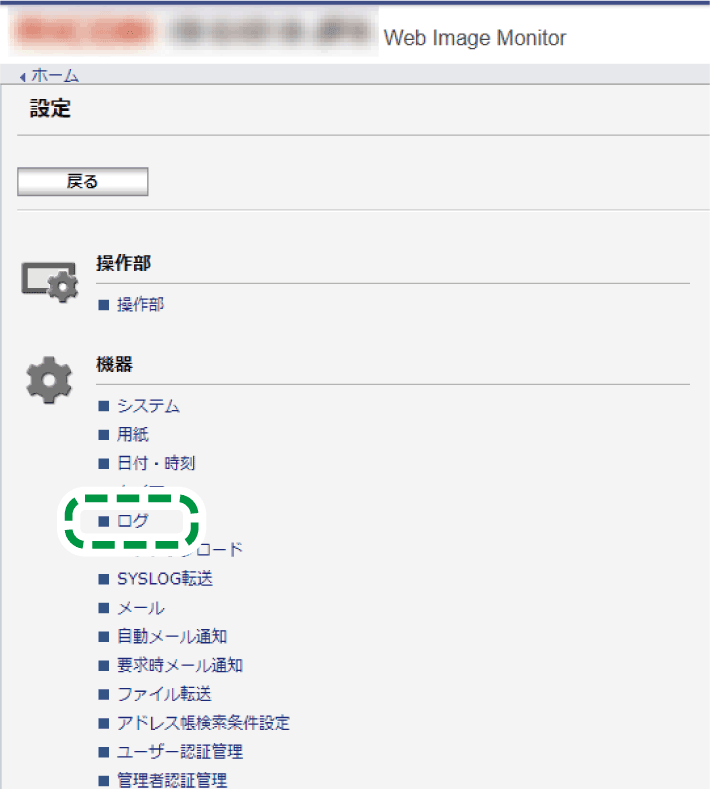Open the ログ settings link

tap(133, 521)
